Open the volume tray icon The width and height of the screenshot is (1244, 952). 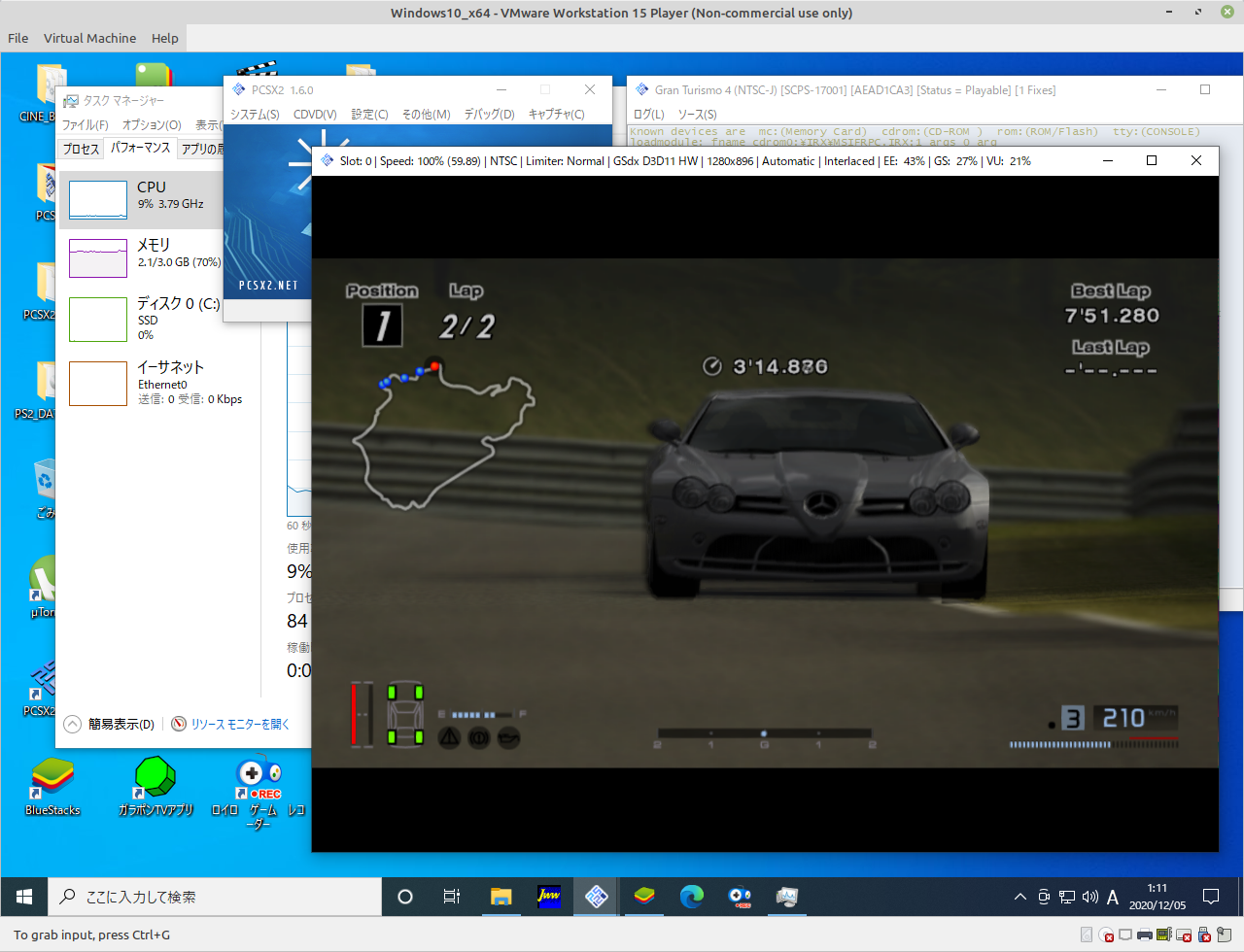coord(1089,897)
